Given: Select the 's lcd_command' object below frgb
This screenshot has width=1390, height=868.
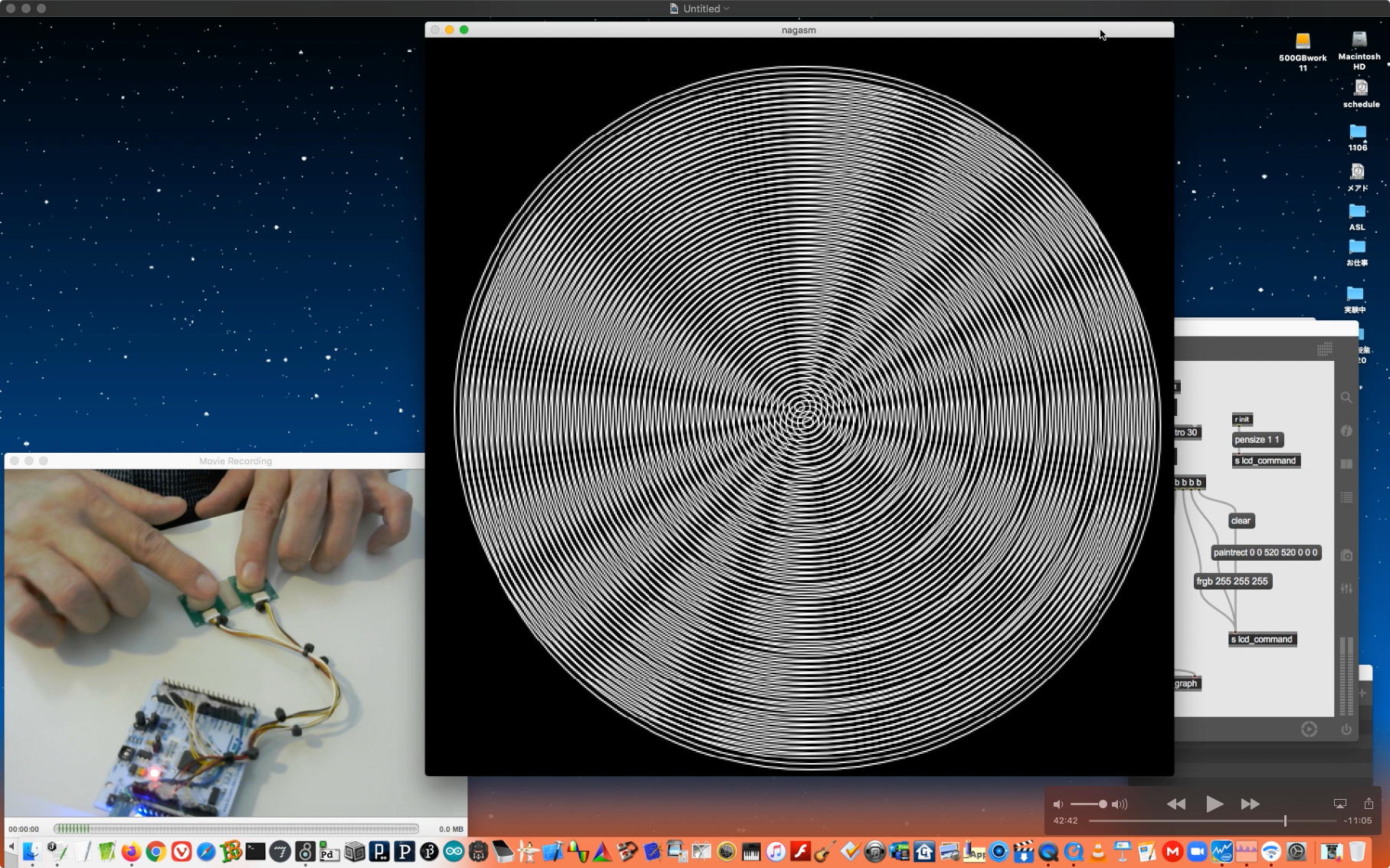Looking at the screenshot, I should 1262,639.
